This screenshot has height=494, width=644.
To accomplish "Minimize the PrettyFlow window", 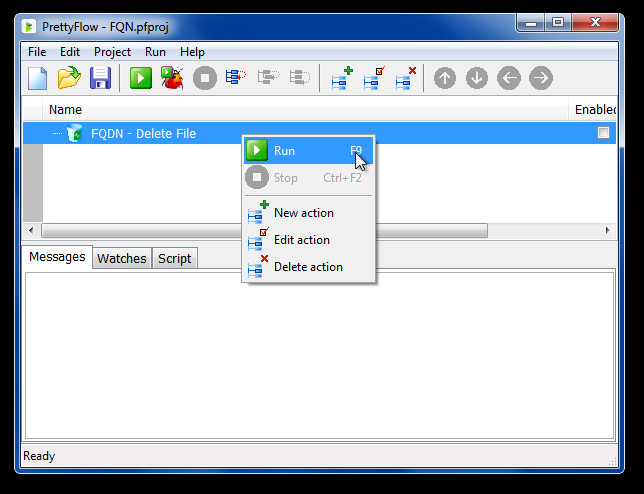I will (531, 23).
